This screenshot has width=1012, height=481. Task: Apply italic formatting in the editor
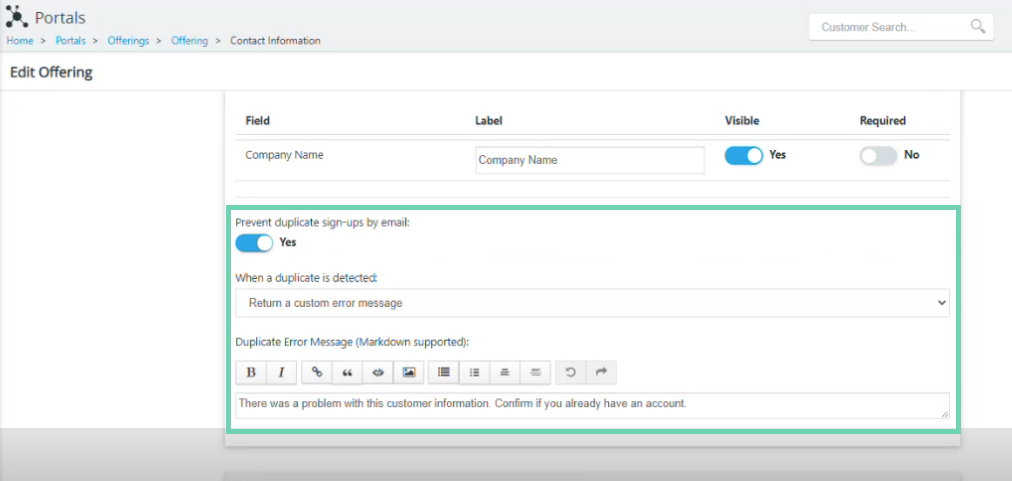click(281, 373)
